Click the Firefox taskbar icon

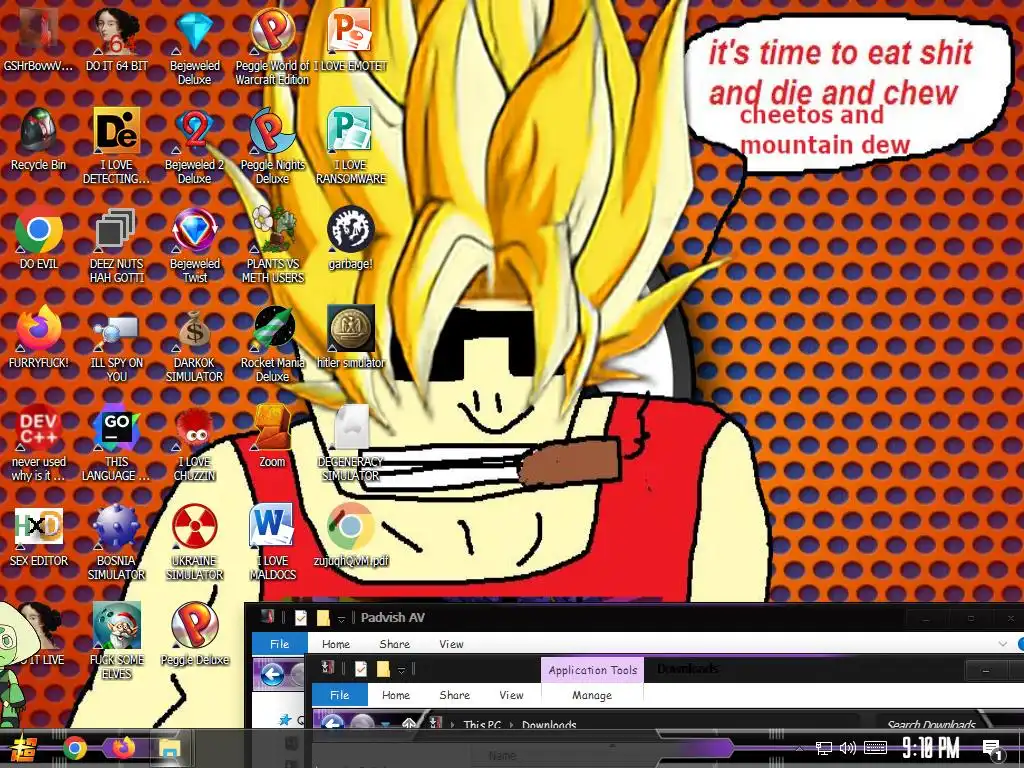point(123,747)
